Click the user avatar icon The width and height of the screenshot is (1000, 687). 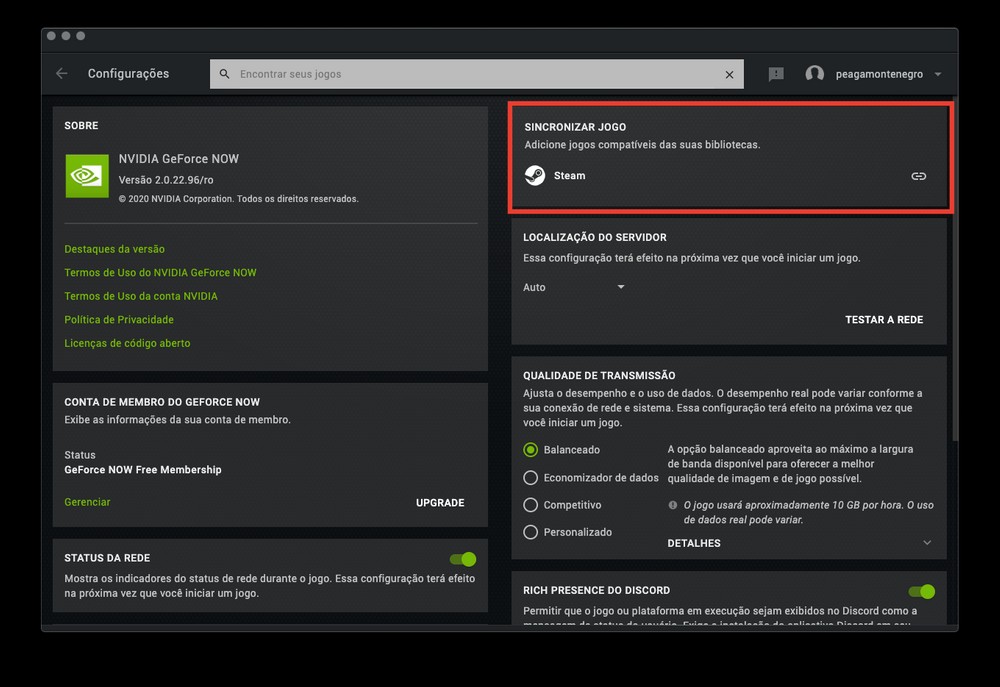tap(814, 74)
